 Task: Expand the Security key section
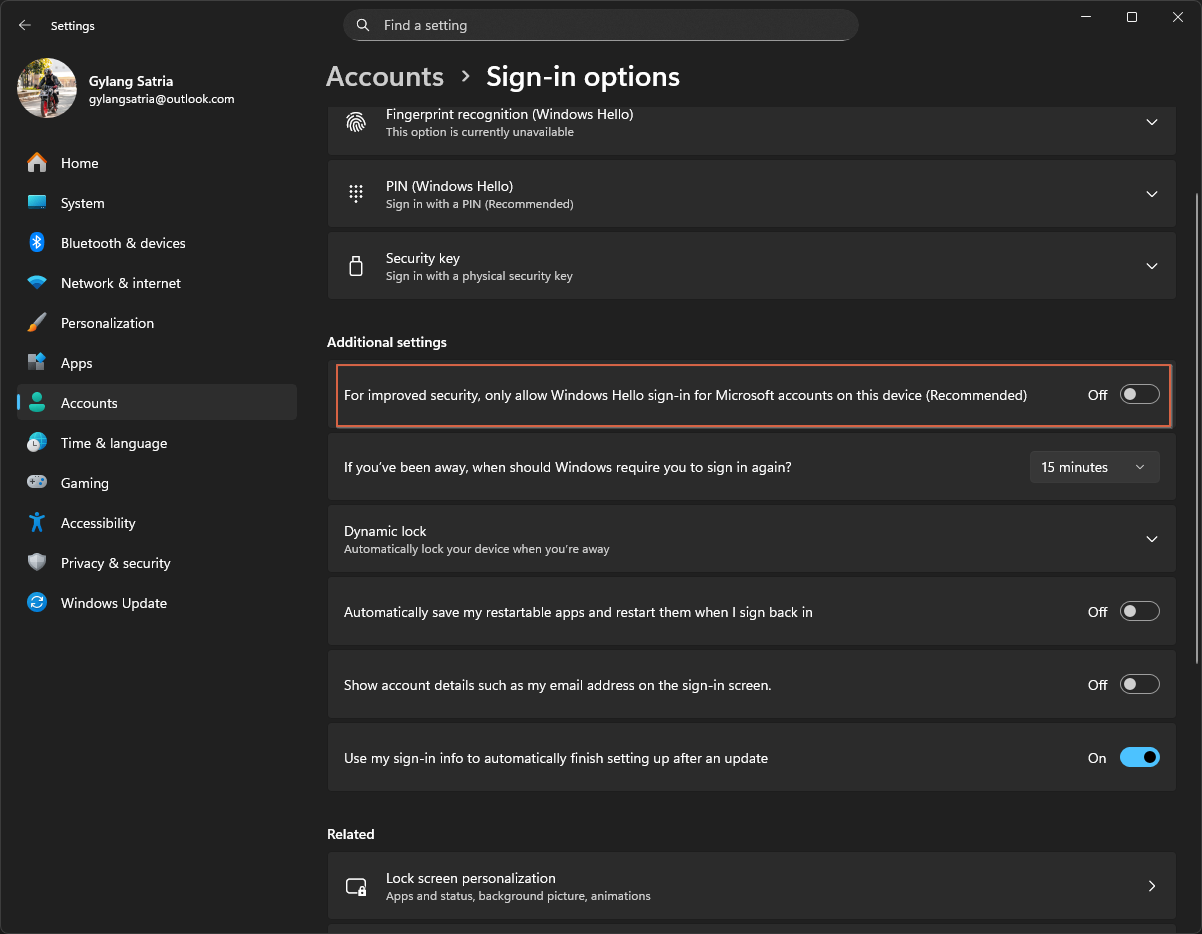1151,266
